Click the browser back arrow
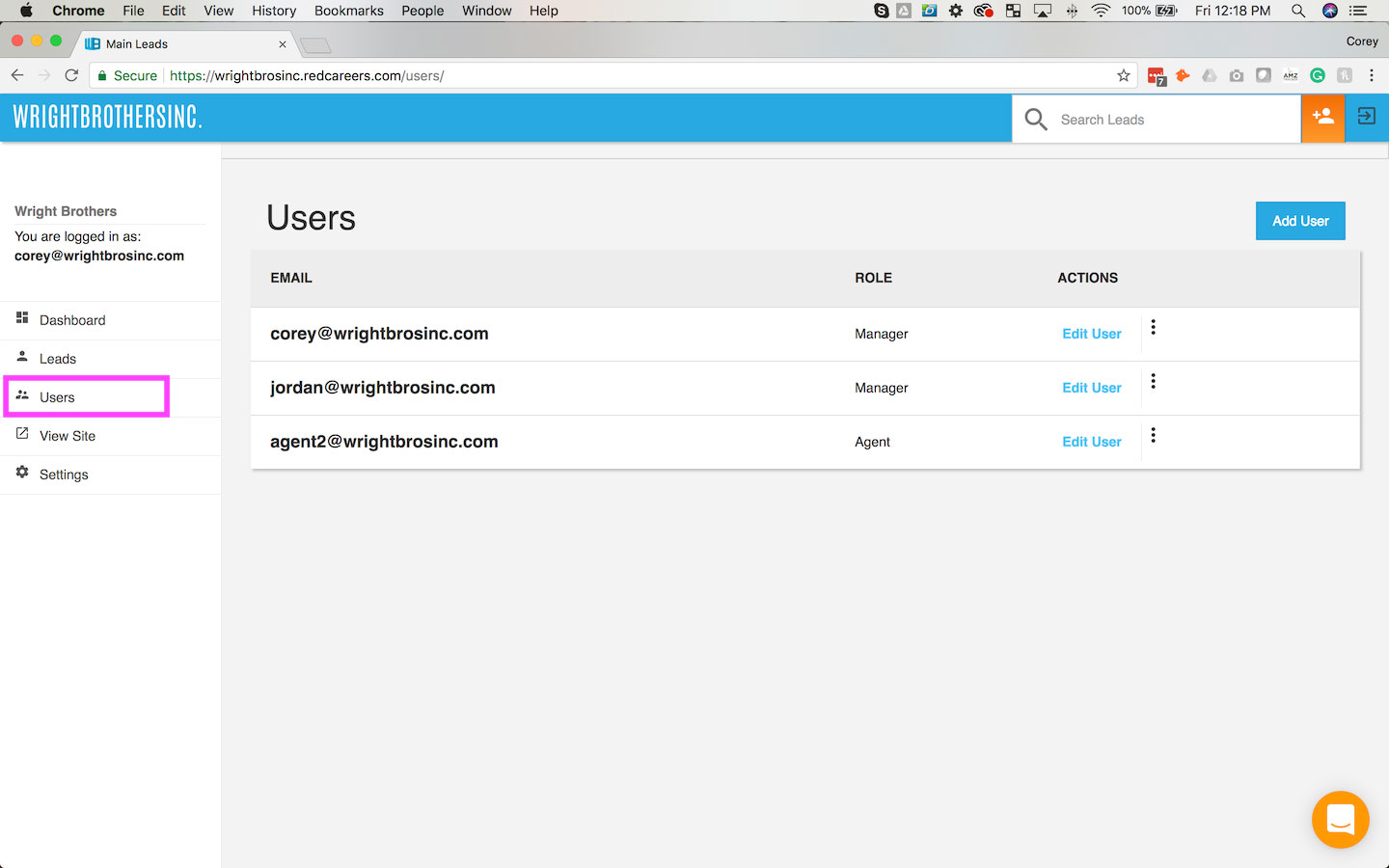 click(17, 75)
